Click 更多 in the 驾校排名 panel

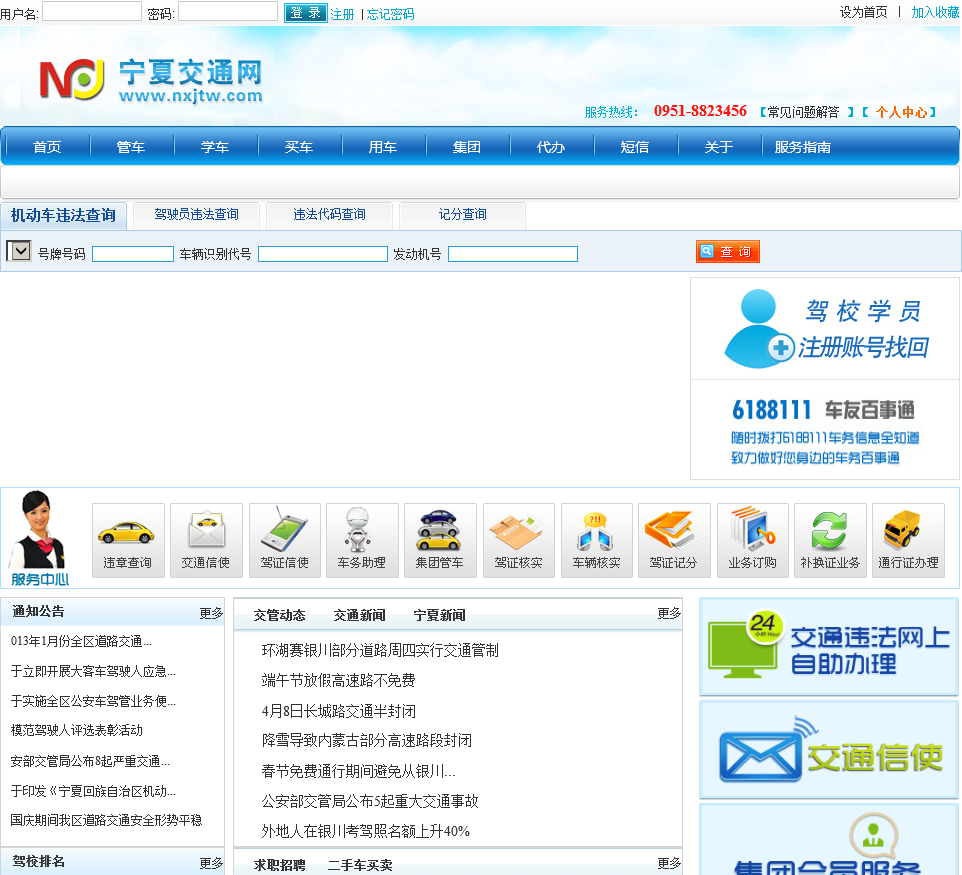pyautogui.click(x=211, y=863)
